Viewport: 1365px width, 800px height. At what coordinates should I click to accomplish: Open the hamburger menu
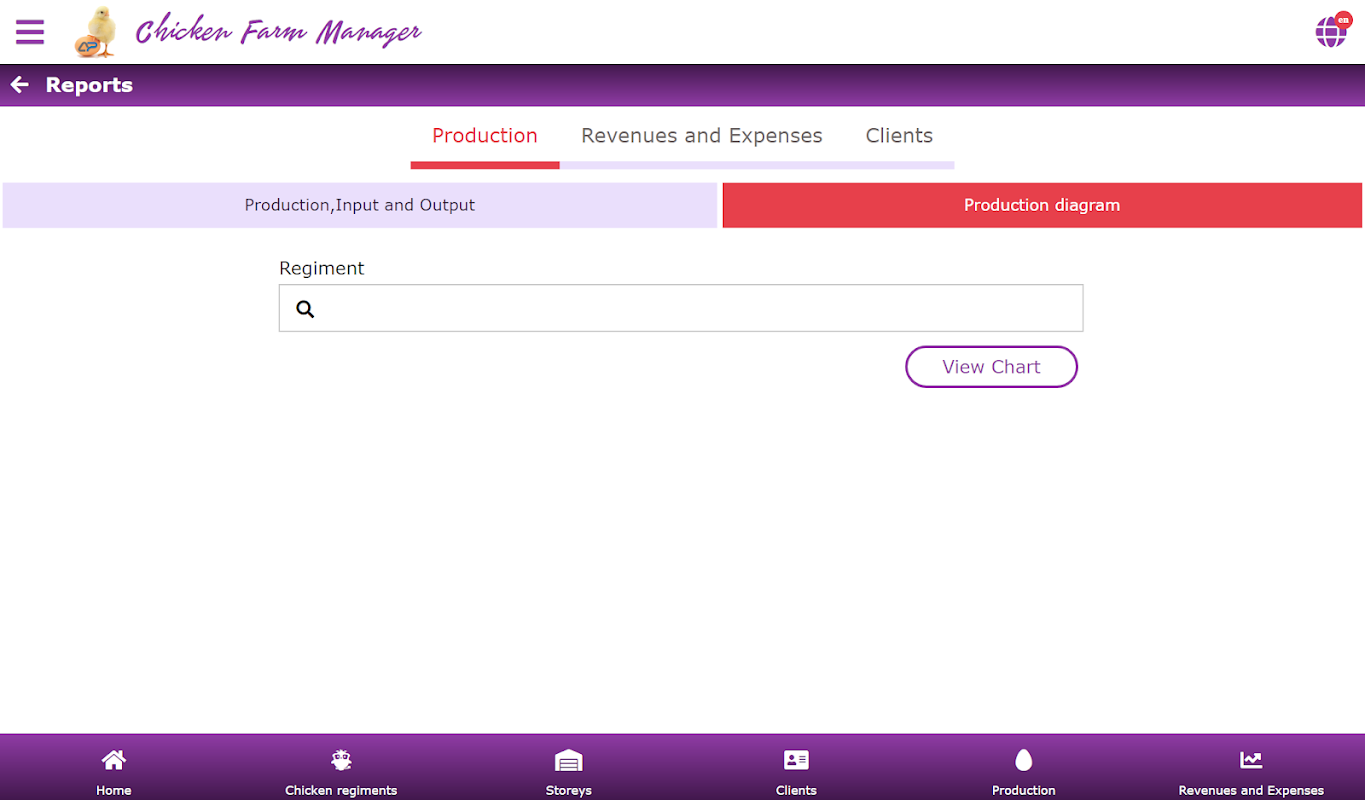30,32
